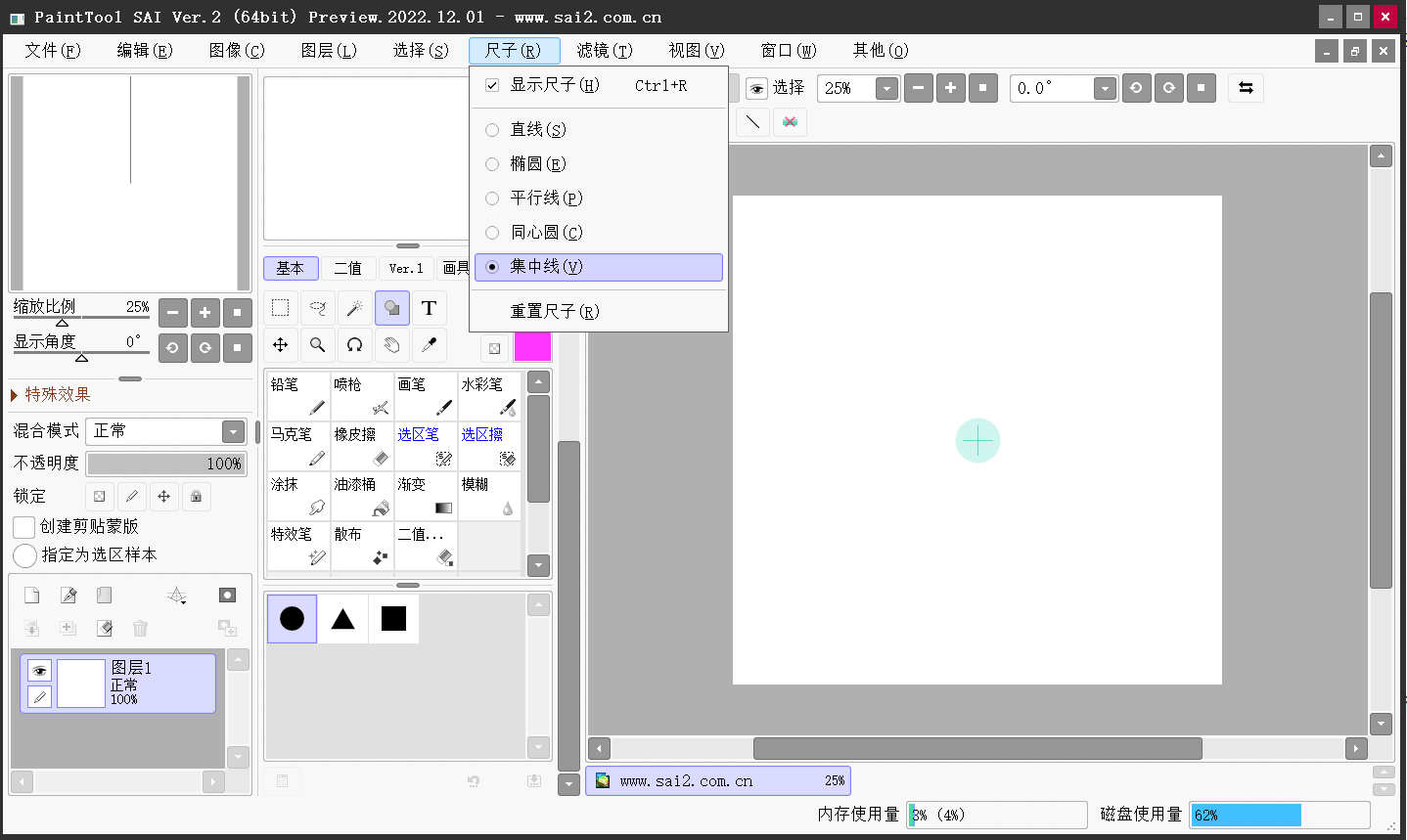Select the 铅笔 pencil brush
Viewport: 1407px width, 840px height.
[298, 396]
